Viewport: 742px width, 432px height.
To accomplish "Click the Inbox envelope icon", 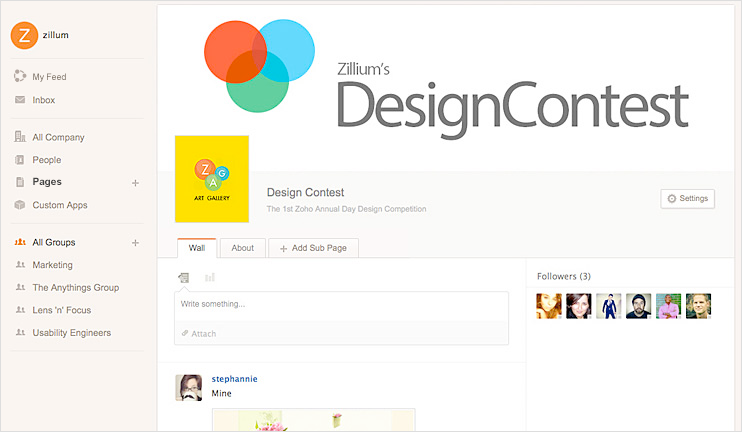I will 20,100.
